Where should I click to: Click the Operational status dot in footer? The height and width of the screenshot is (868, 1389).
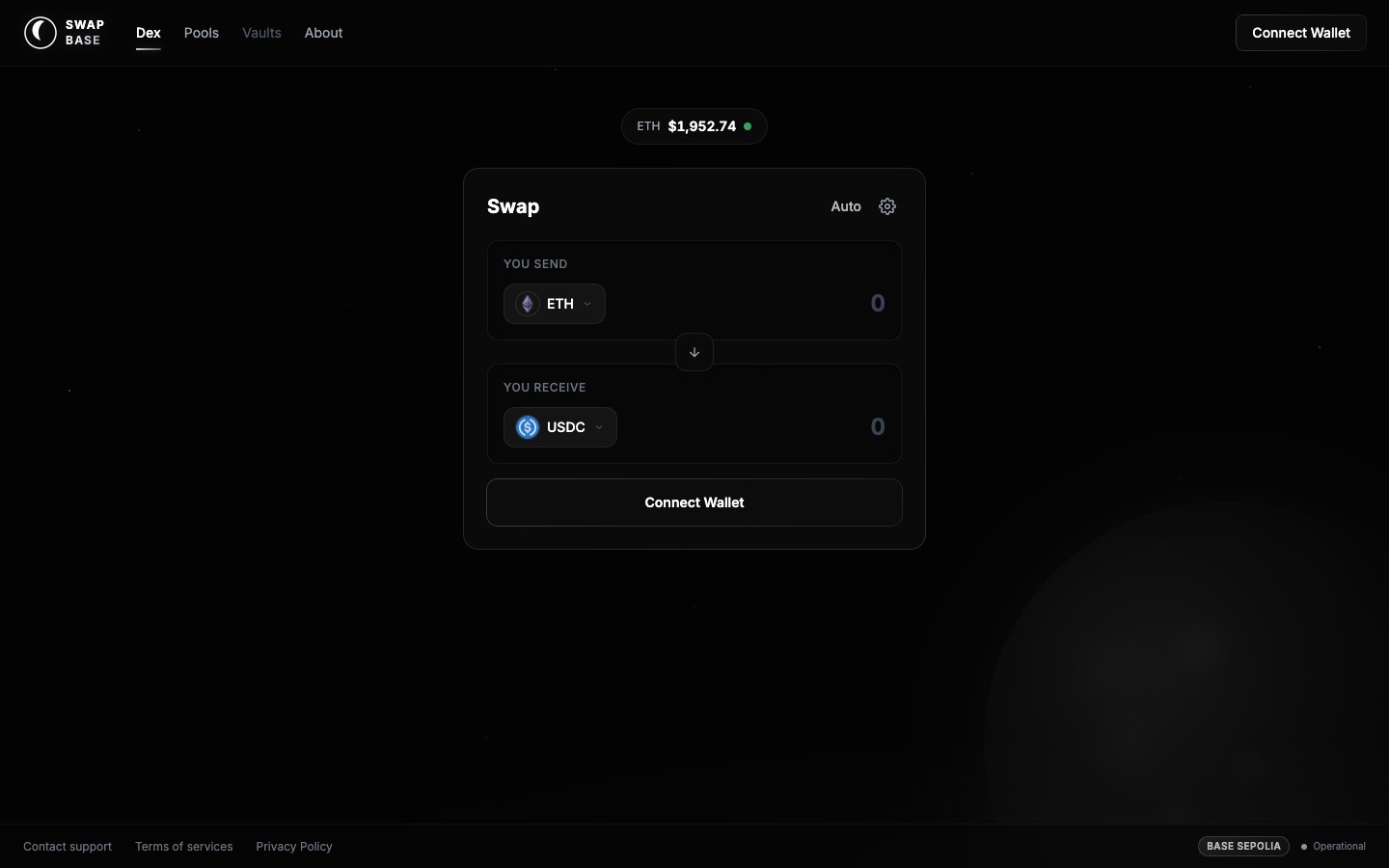coord(1304,847)
